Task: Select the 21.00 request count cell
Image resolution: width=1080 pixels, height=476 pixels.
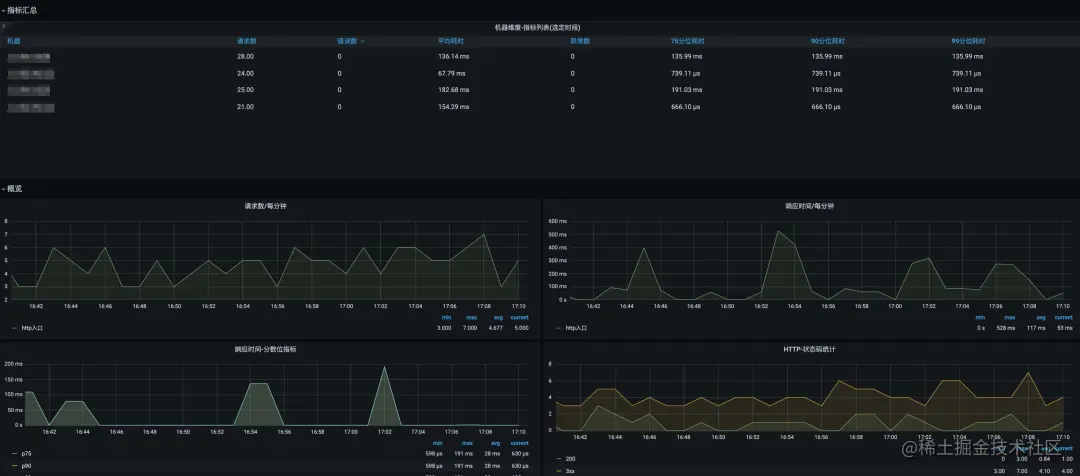Action: click(x=245, y=107)
